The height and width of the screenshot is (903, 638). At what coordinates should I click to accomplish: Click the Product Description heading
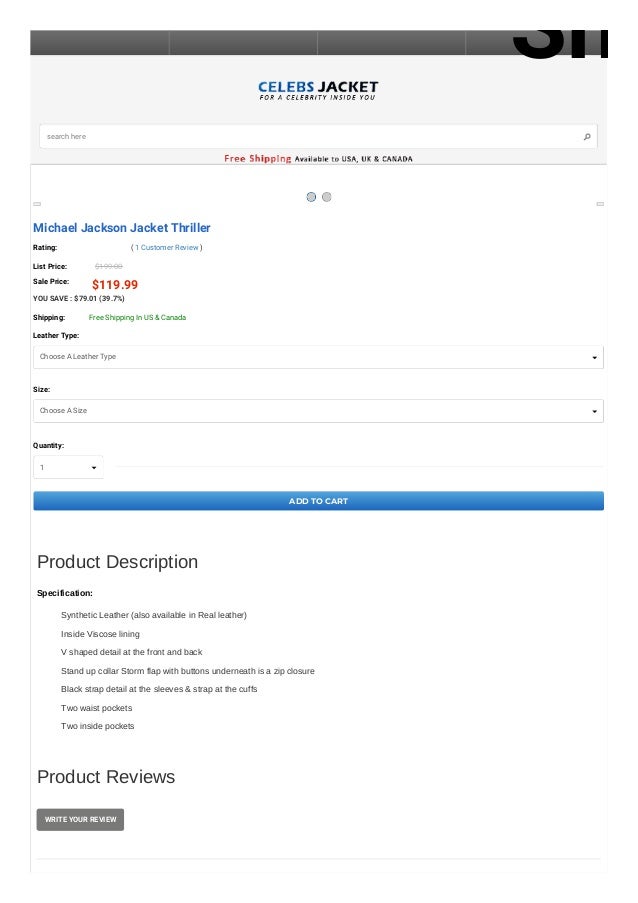click(x=117, y=561)
